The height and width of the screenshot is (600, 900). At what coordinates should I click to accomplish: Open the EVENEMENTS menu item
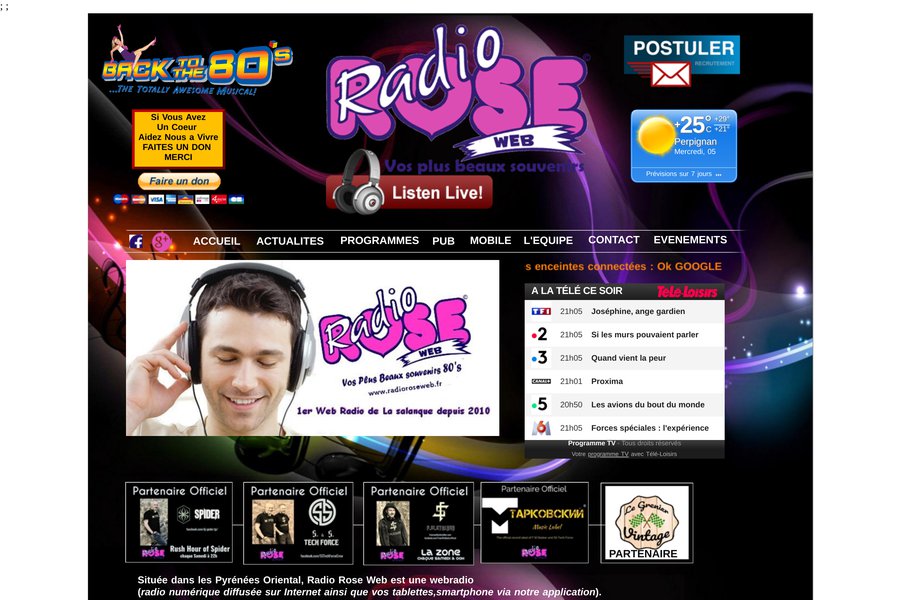690,240
